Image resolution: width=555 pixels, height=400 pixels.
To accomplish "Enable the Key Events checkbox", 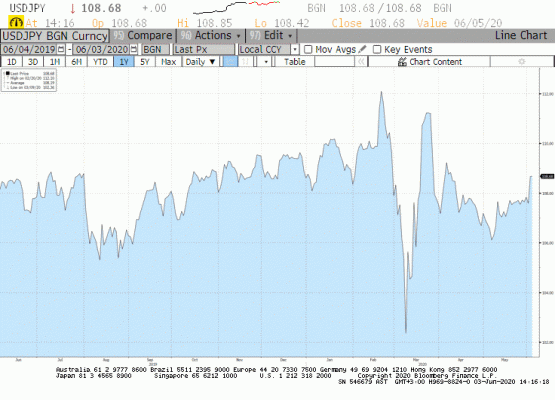I will 377,49.
